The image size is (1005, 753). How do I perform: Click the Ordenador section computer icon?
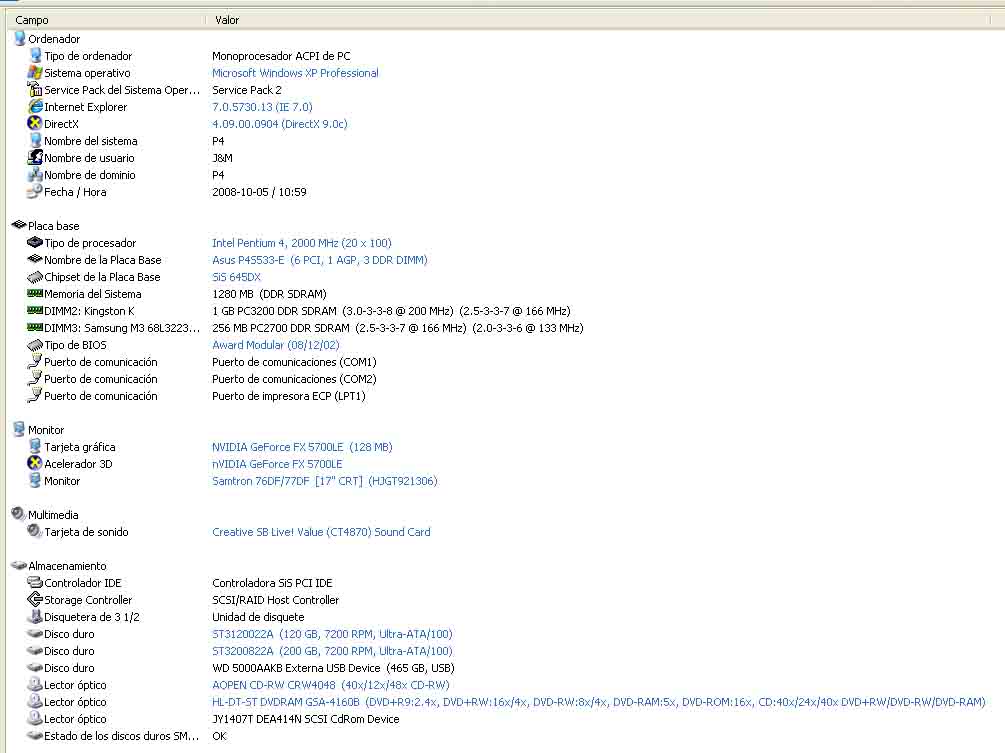pos(19,38)
